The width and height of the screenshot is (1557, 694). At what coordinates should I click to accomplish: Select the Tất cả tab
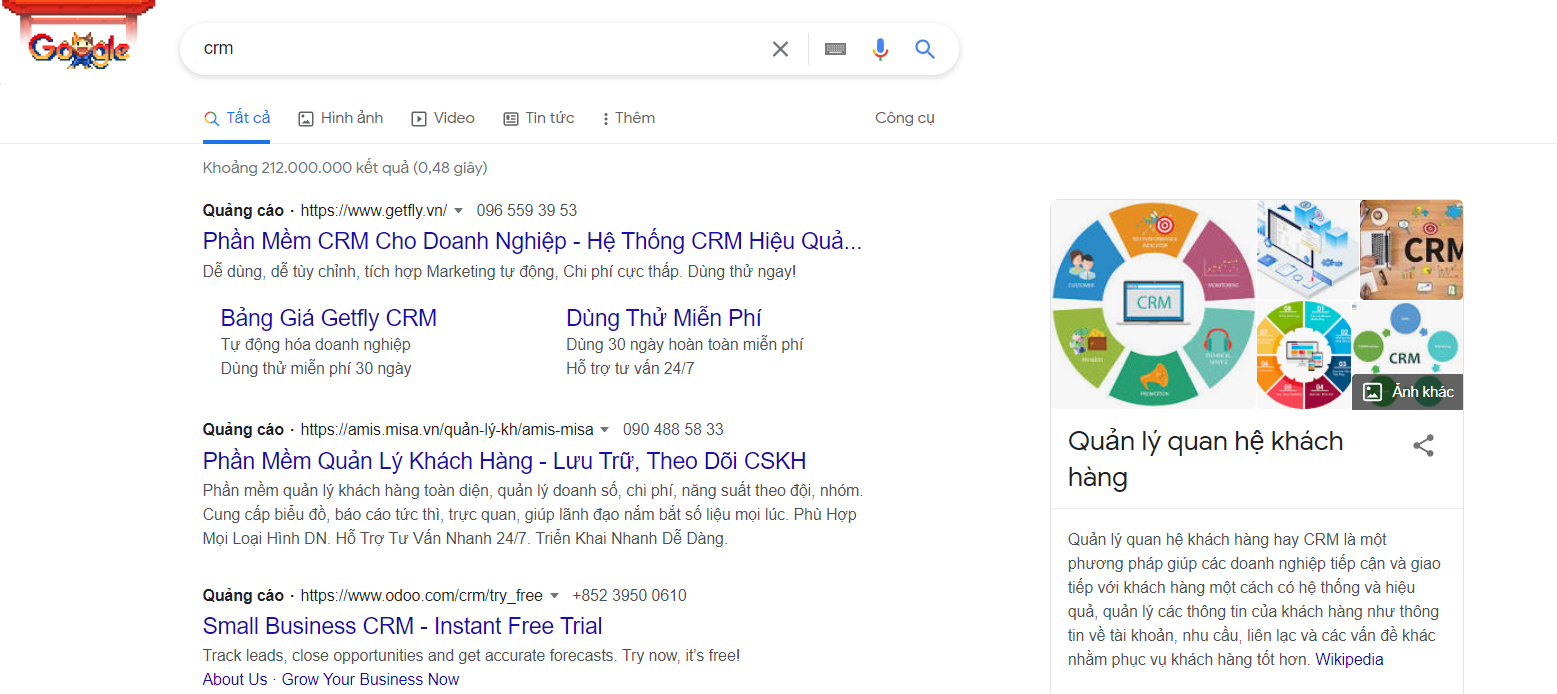click(237, 118)
